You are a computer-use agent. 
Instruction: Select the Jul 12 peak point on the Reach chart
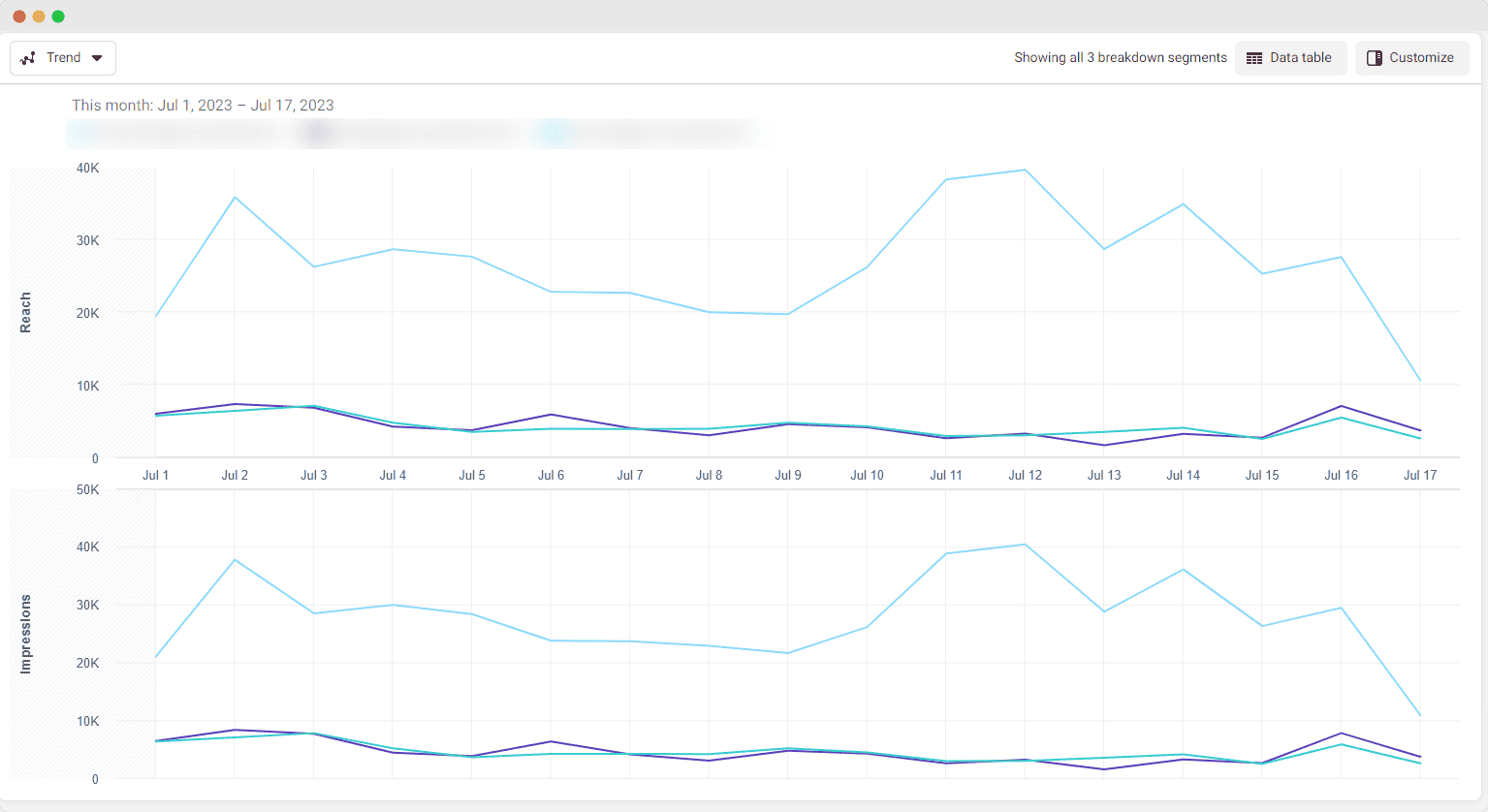[1025, 169]
